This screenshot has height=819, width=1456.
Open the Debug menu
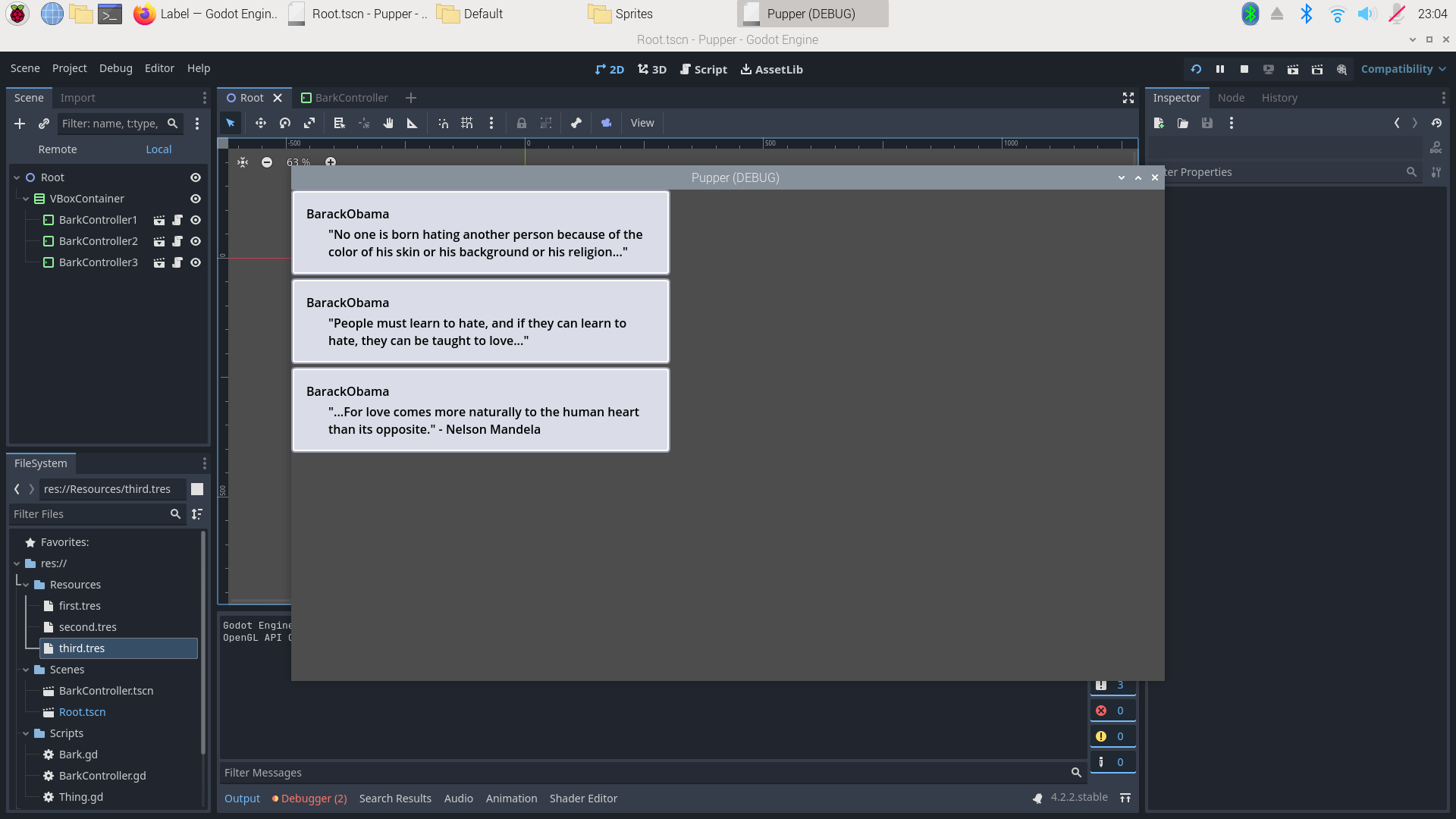tap(115, 68)
